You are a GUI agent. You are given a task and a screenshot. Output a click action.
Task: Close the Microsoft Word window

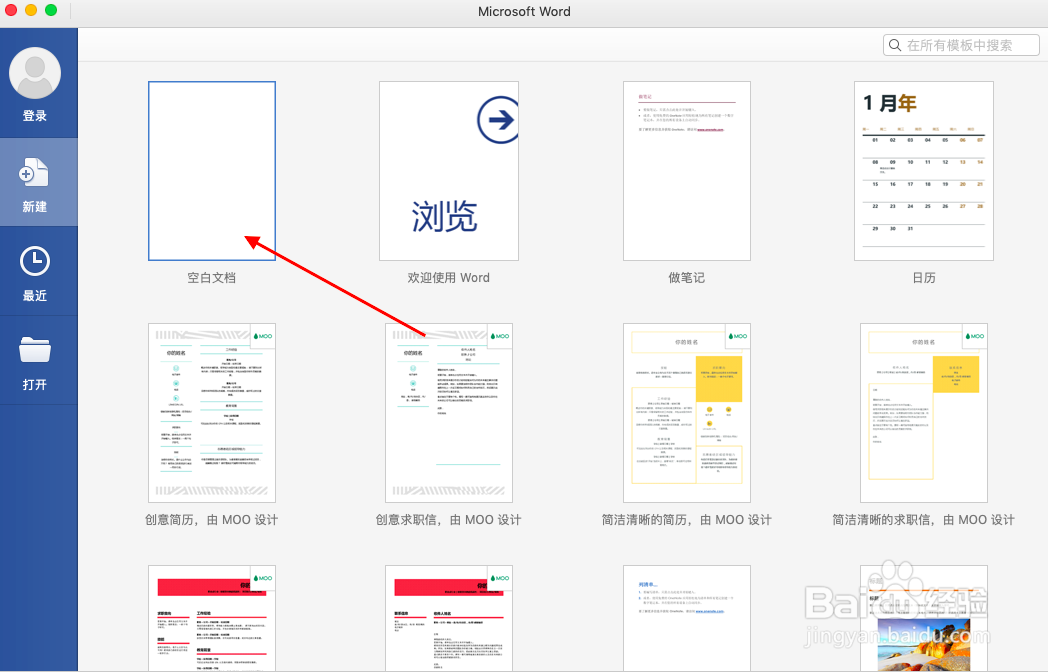11,10
